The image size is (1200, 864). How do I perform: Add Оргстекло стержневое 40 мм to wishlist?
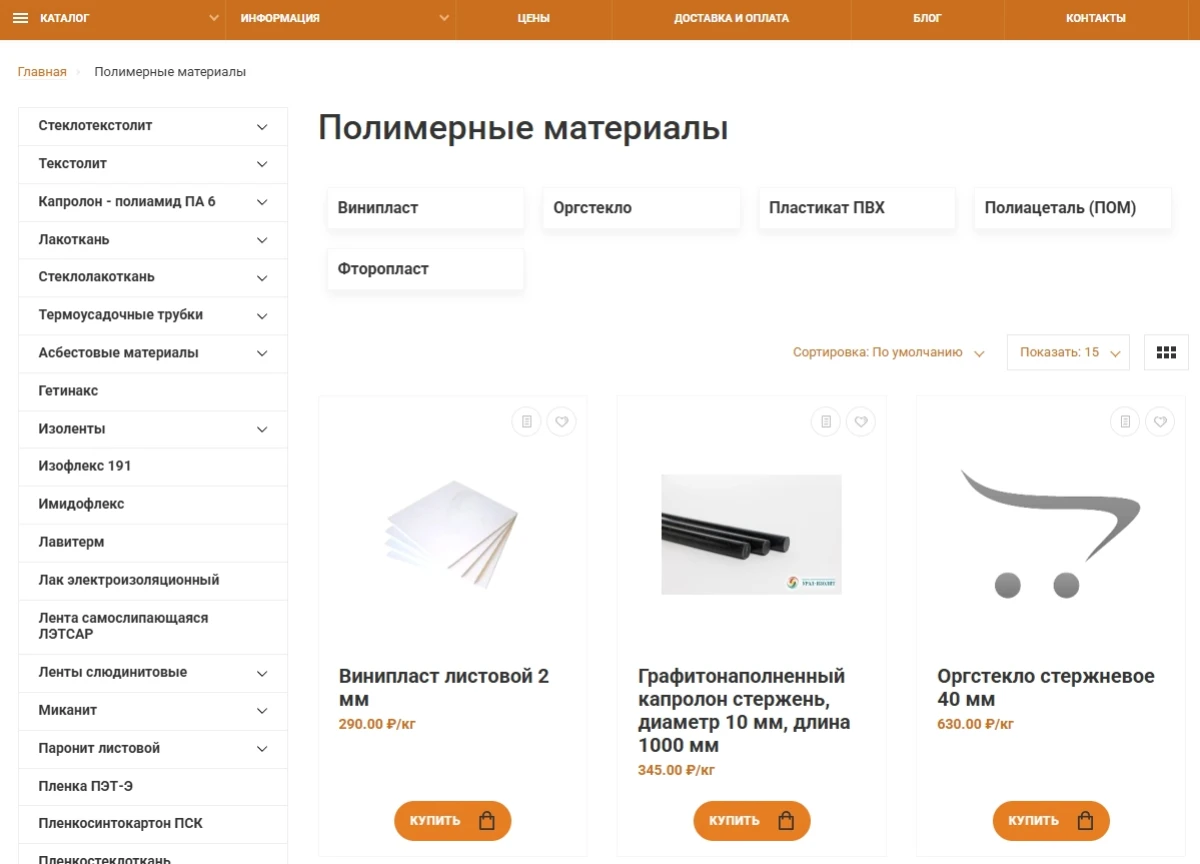(1160, 422)
